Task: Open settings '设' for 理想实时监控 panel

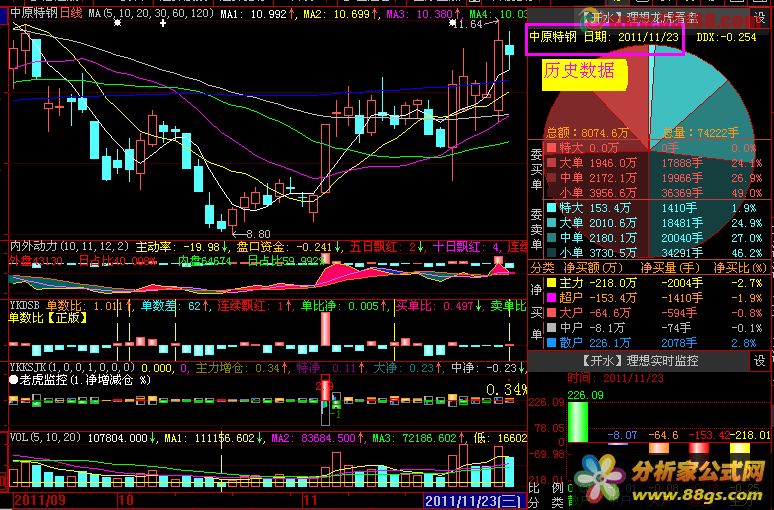Action: (760, 361)
